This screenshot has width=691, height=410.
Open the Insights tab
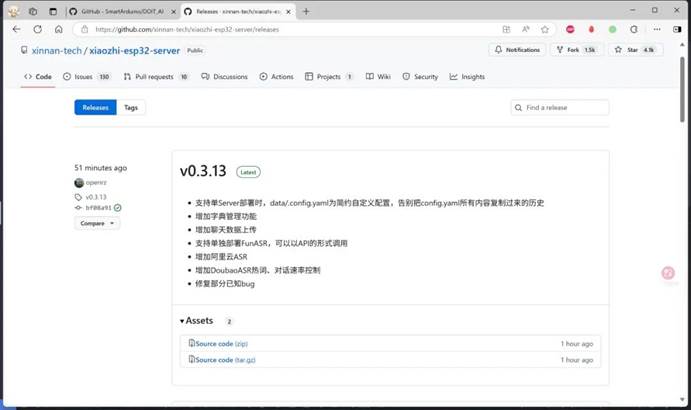(467, 77)
